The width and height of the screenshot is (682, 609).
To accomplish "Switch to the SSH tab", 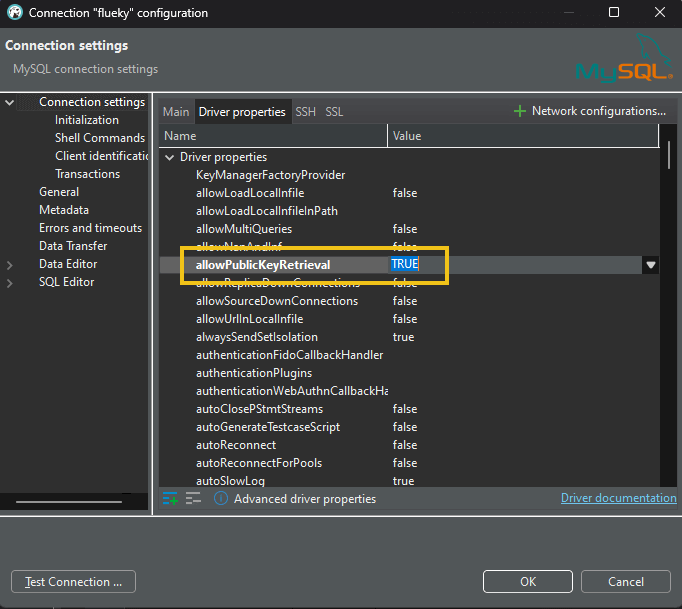I will click(x=305, y=112).
